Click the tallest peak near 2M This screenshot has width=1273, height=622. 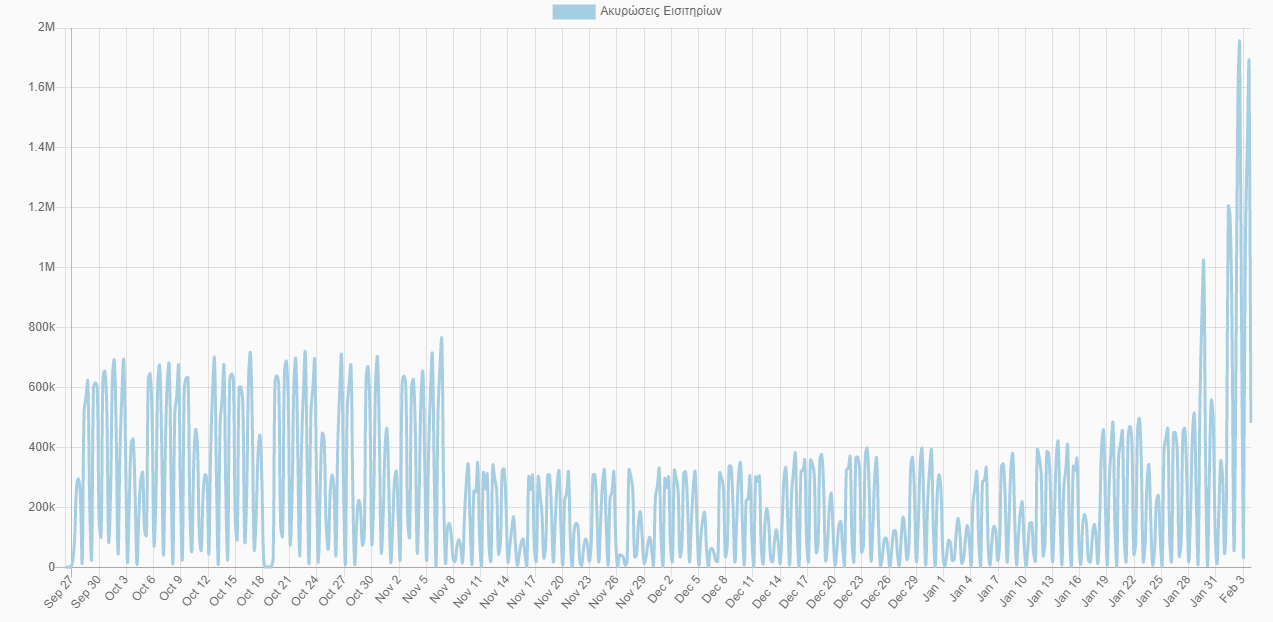[1239, 42]
